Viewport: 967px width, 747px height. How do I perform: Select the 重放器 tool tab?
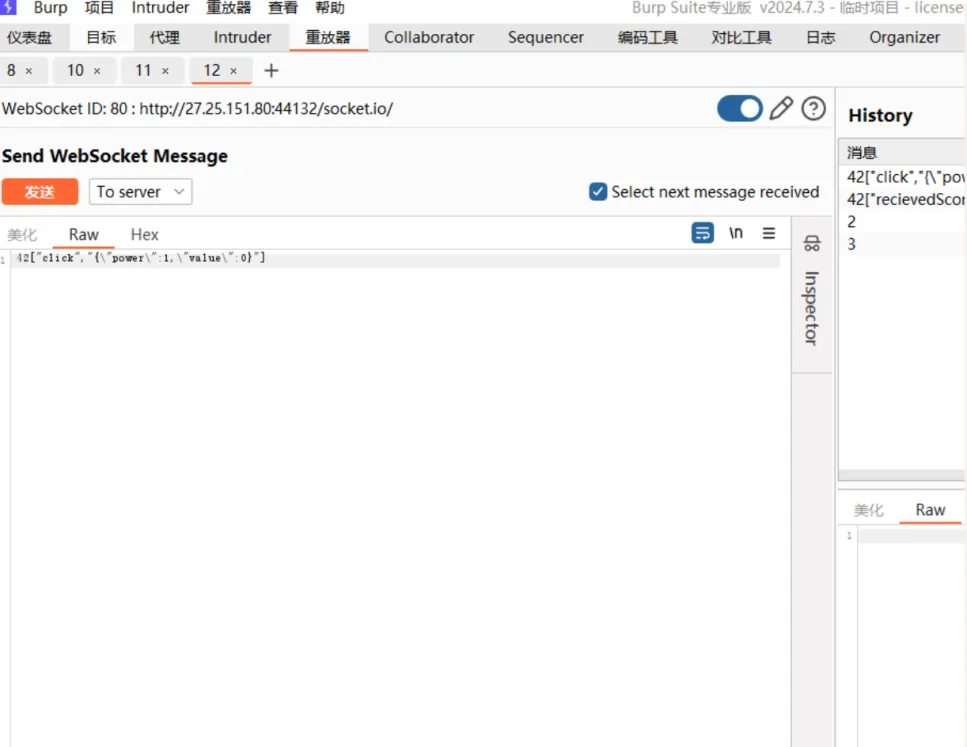click(x=328, y=38)
